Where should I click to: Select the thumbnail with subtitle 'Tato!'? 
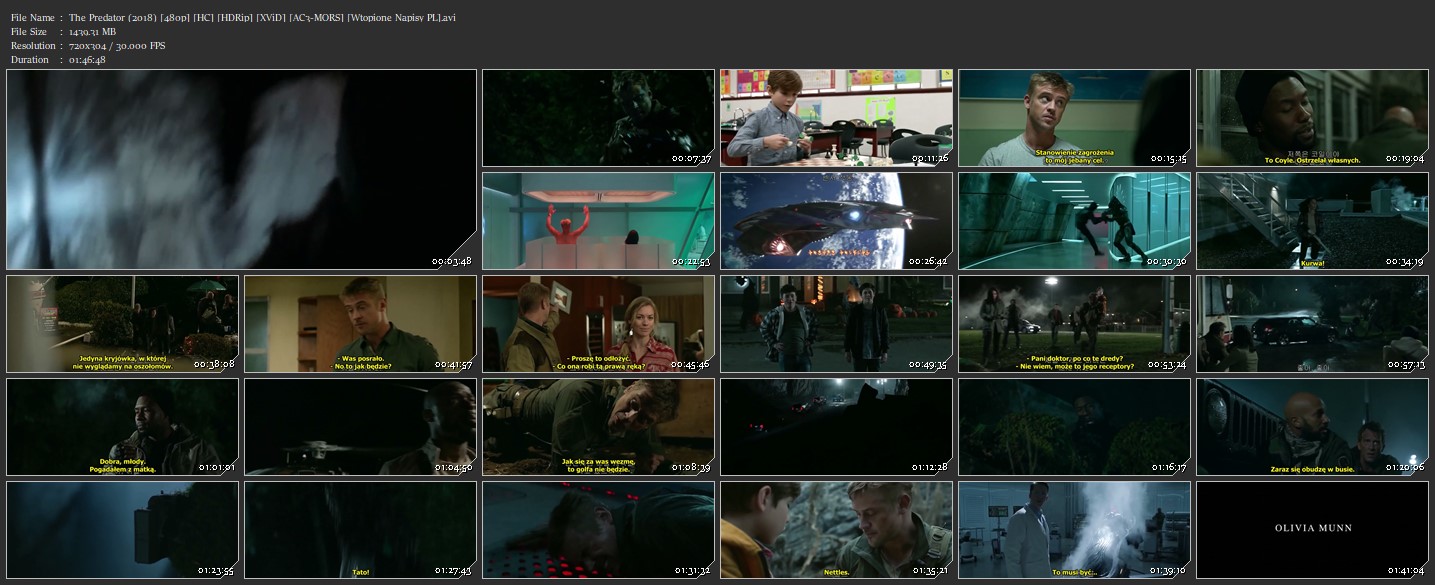tap(360, 530)
